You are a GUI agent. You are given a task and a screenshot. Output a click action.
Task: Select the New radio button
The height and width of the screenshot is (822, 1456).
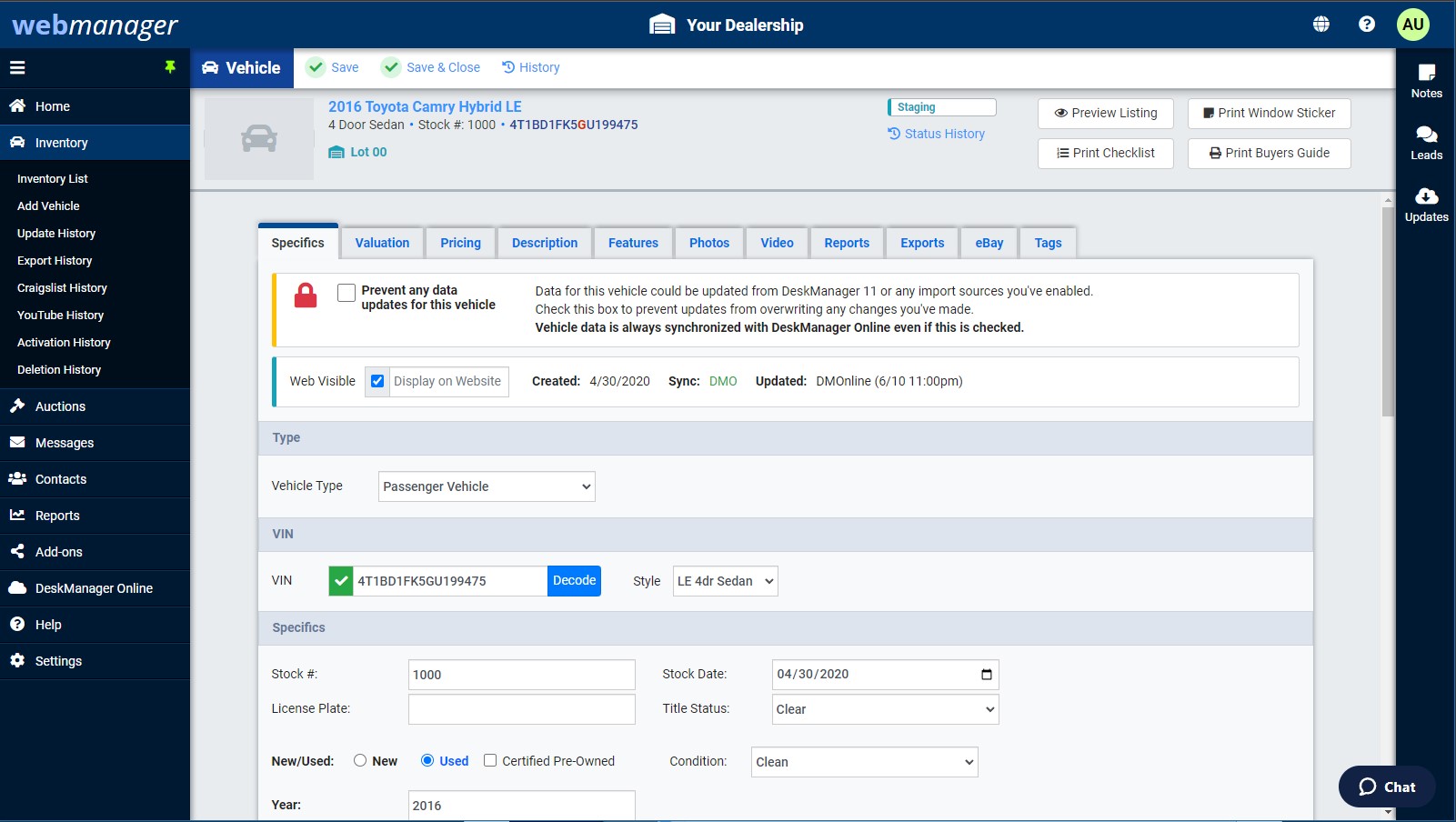[x=360, y=760]
